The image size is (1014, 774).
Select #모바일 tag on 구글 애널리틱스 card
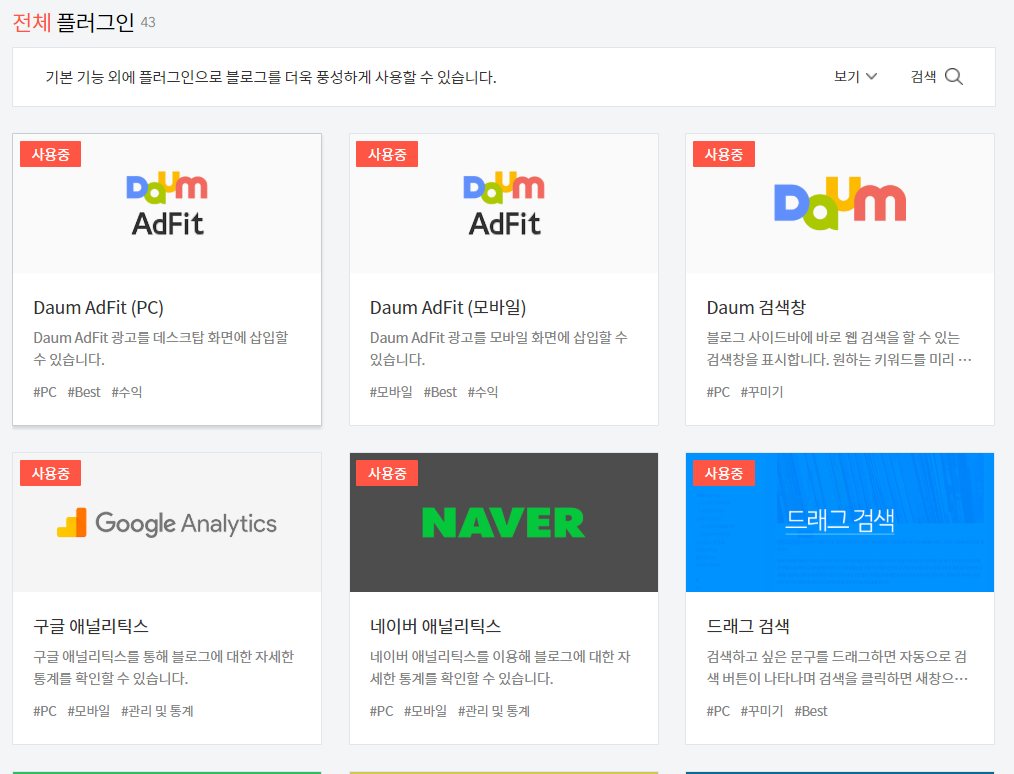89,711
